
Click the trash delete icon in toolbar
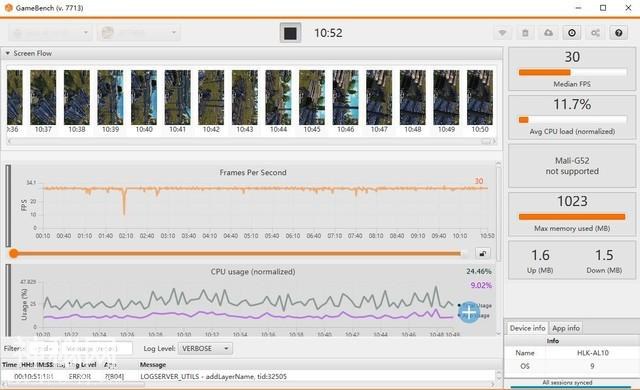(x=525, y=33)
